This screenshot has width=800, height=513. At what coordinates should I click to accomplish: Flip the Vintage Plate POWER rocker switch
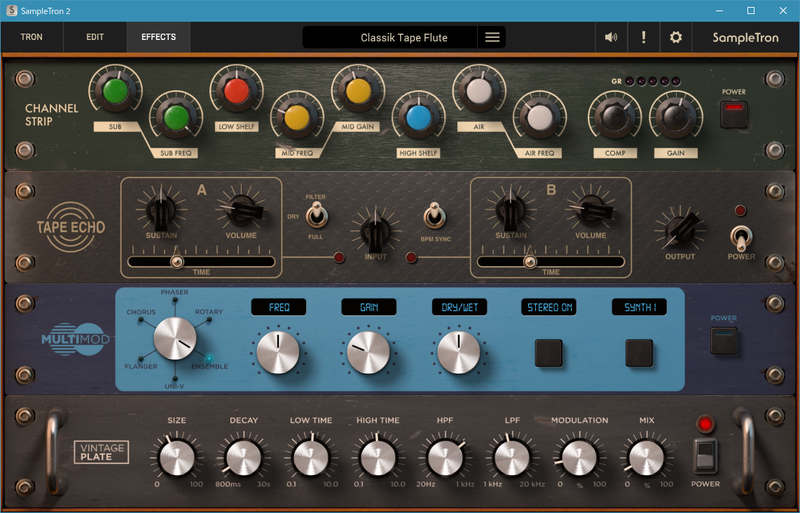tap(705, 455)
